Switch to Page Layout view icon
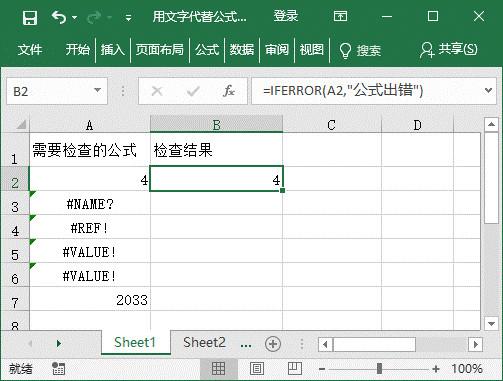The image size is (503, 381). (257, 369)
